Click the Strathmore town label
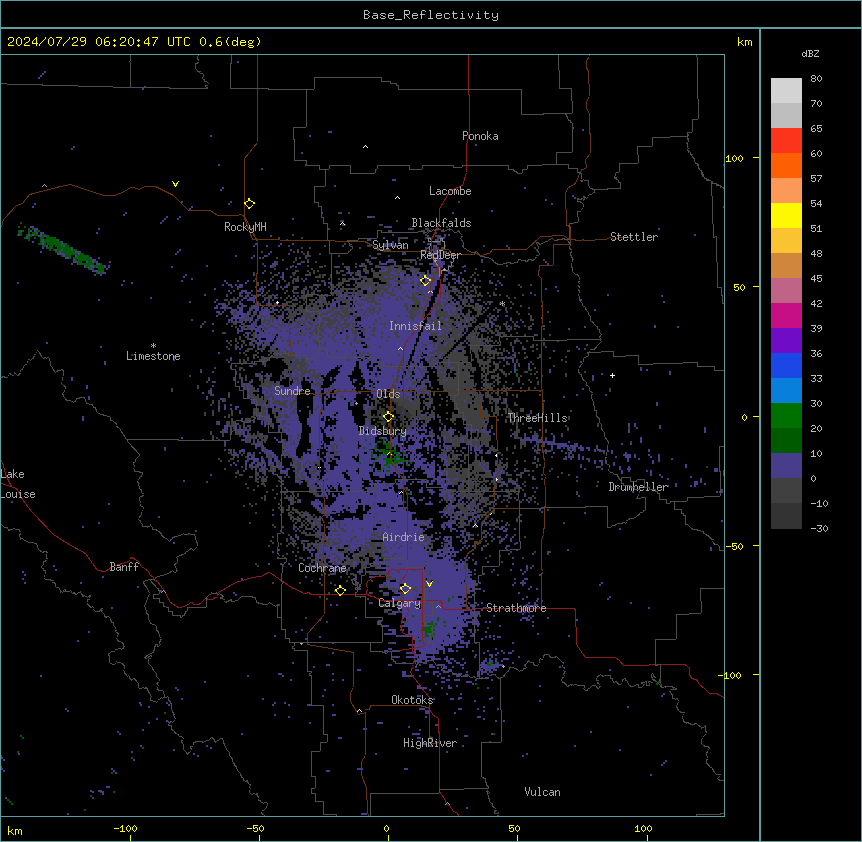This screenshot has width=862, height=842. point(516,608)
